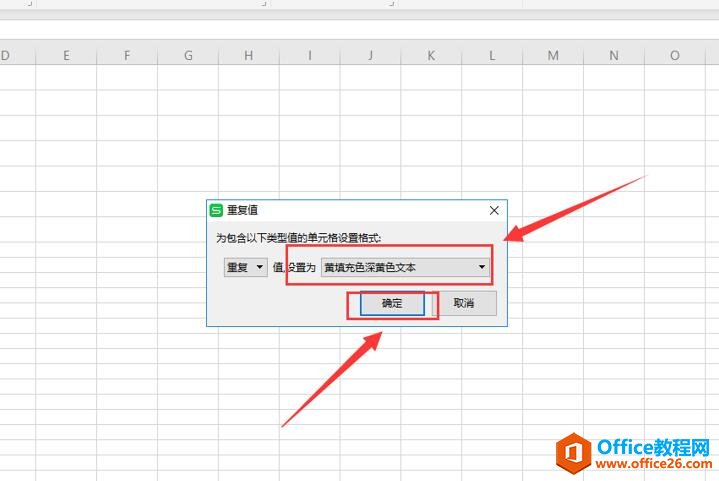Select column O header
This screenshot has width=719, height=481.
(675, 55)
